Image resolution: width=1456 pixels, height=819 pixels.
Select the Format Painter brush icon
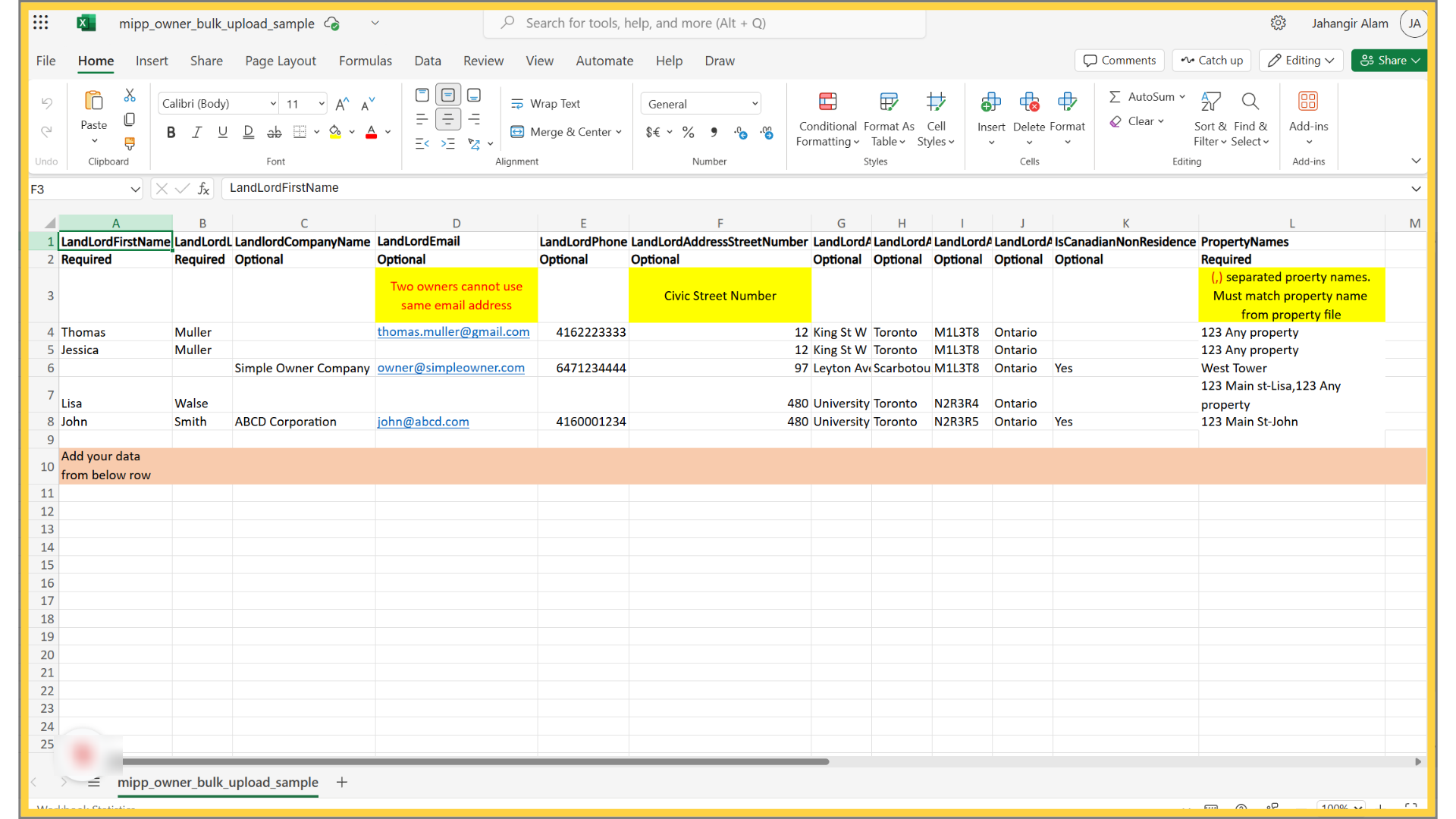point(130,143)
